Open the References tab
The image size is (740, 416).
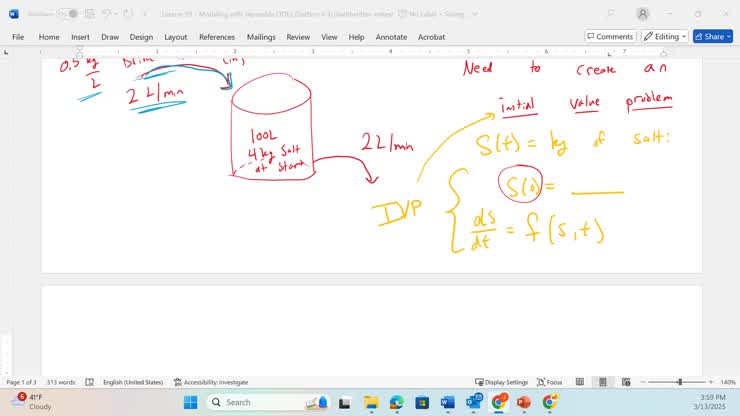coord(217,37)
